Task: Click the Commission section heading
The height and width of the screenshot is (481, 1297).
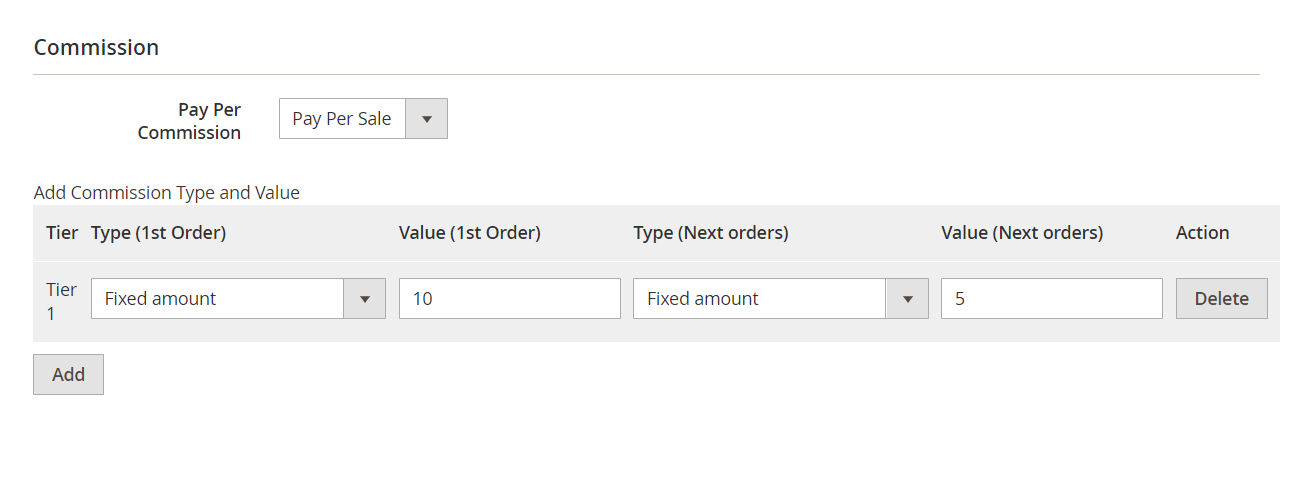Action: [96, 47]
